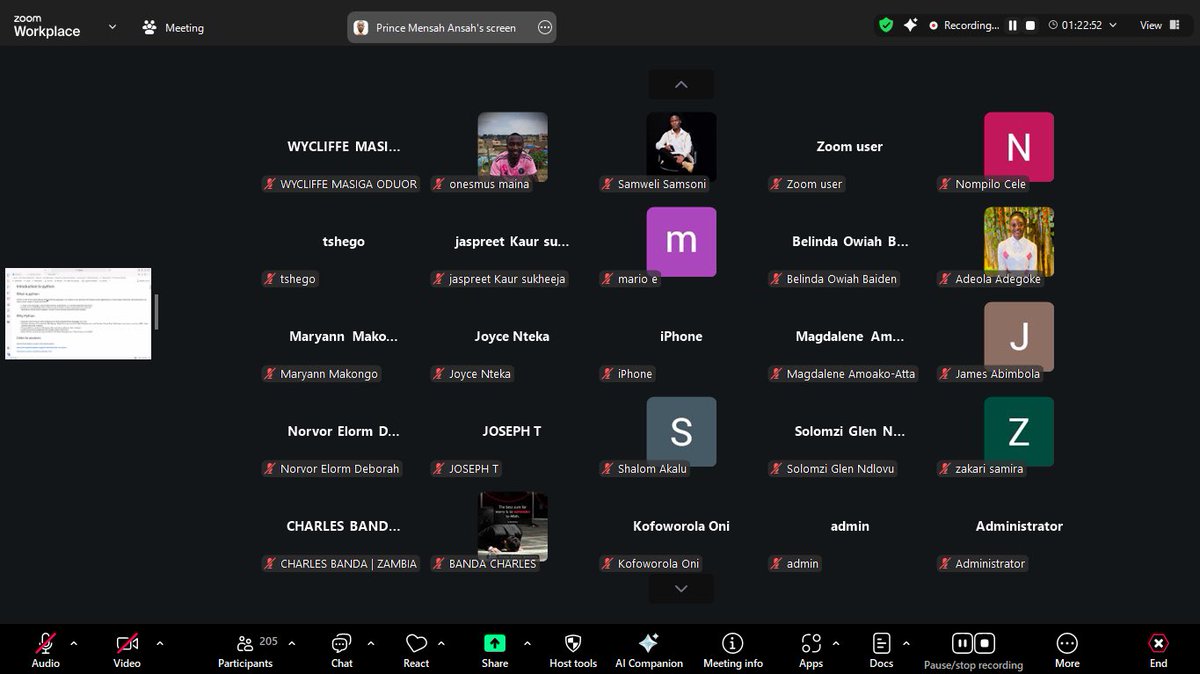The image size is (1200, 674).
Task: Stop recording using the bottom toolbar button
Action: (985, 643)
